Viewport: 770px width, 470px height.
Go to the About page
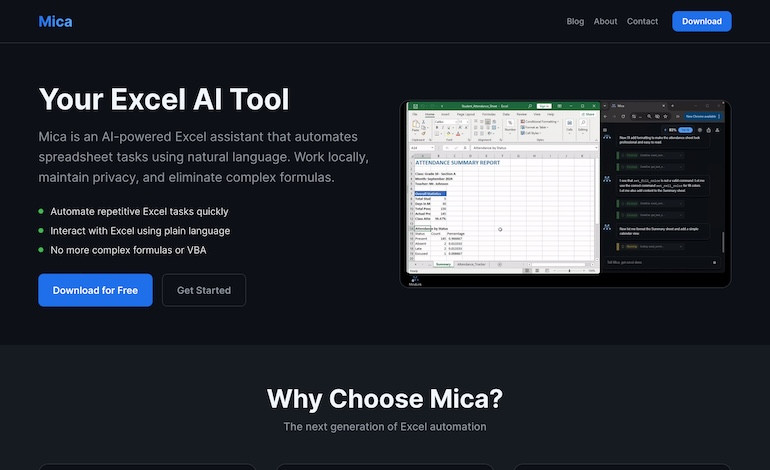605,22
